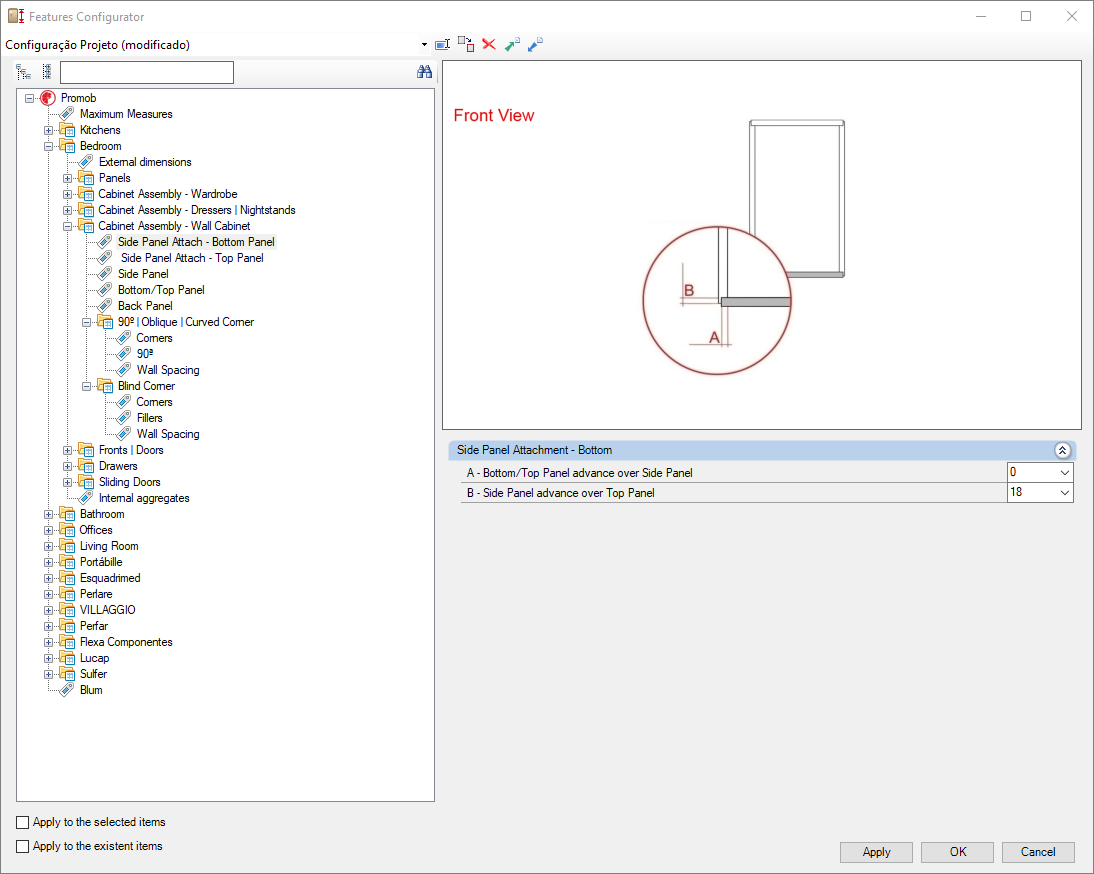The height and width of the screenshot is (874, 1094).
Task: Click the tree search input field
Action: click(146, 72)
